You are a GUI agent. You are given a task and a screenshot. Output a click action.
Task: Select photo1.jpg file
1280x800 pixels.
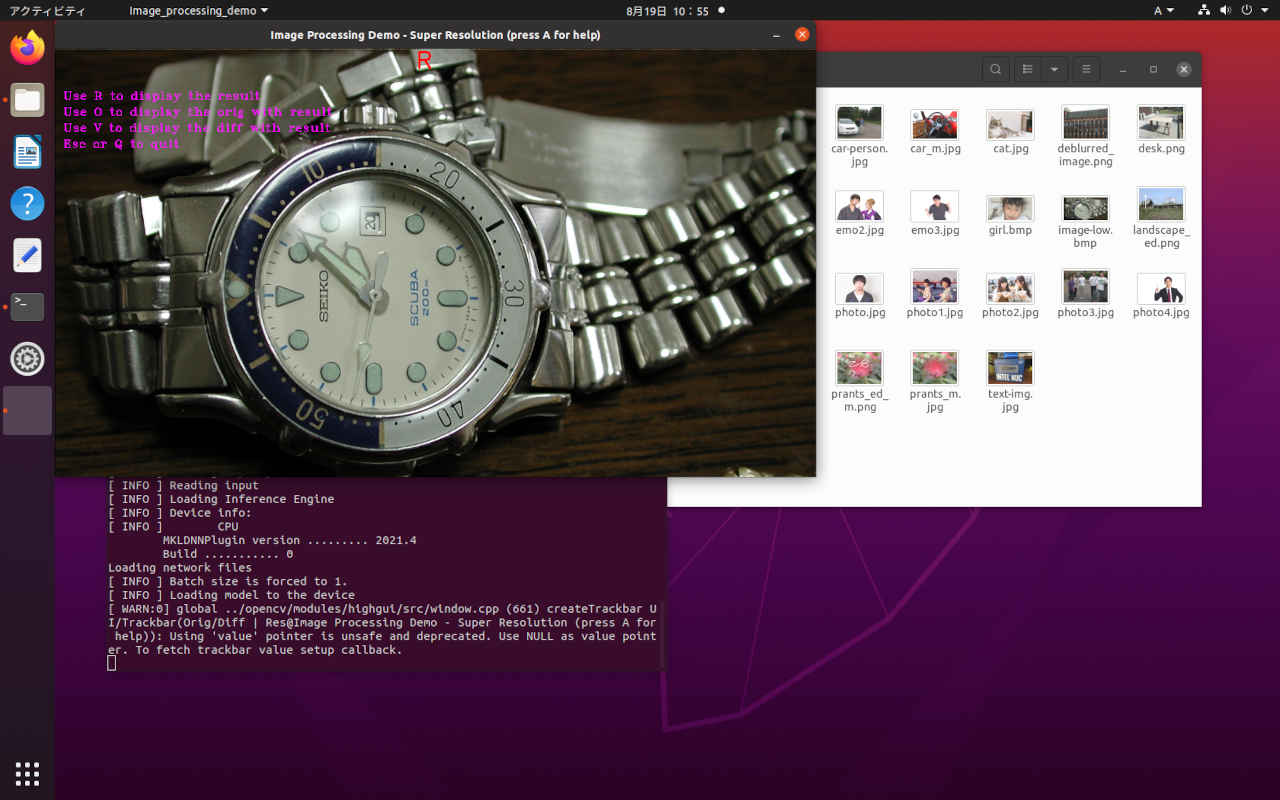(x=935, y=295)
